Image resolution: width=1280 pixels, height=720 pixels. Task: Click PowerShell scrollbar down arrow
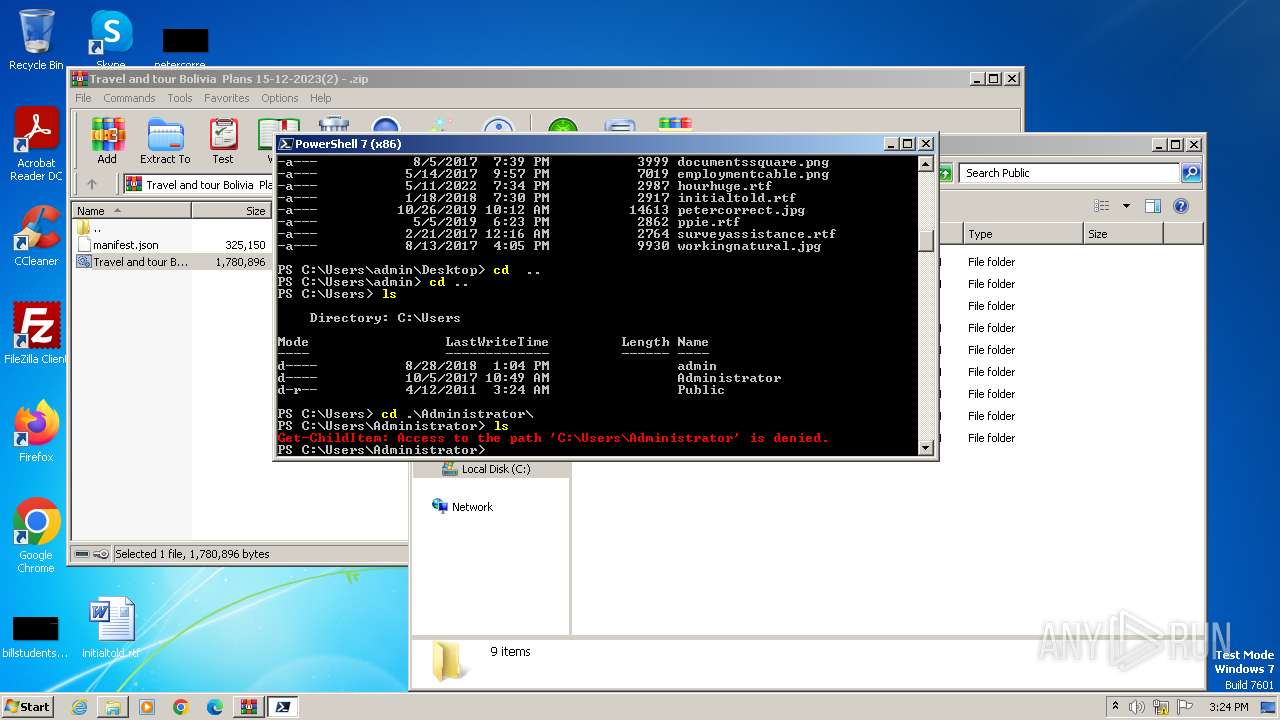tap(926, 448)
